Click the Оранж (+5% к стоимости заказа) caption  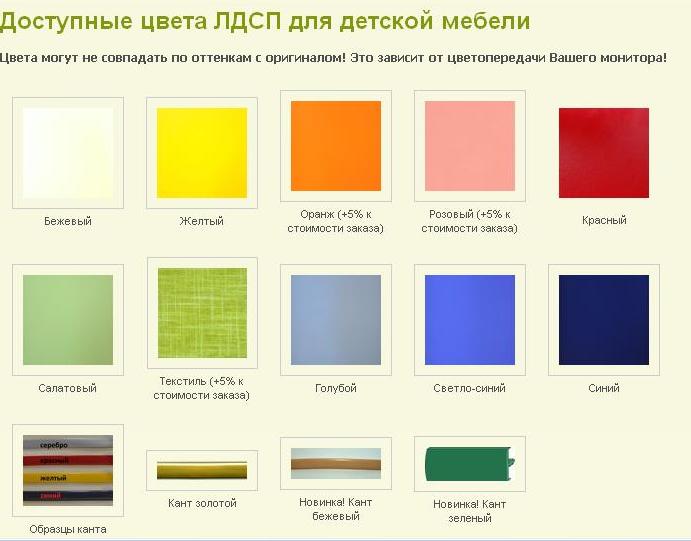(x=335, y=221)
